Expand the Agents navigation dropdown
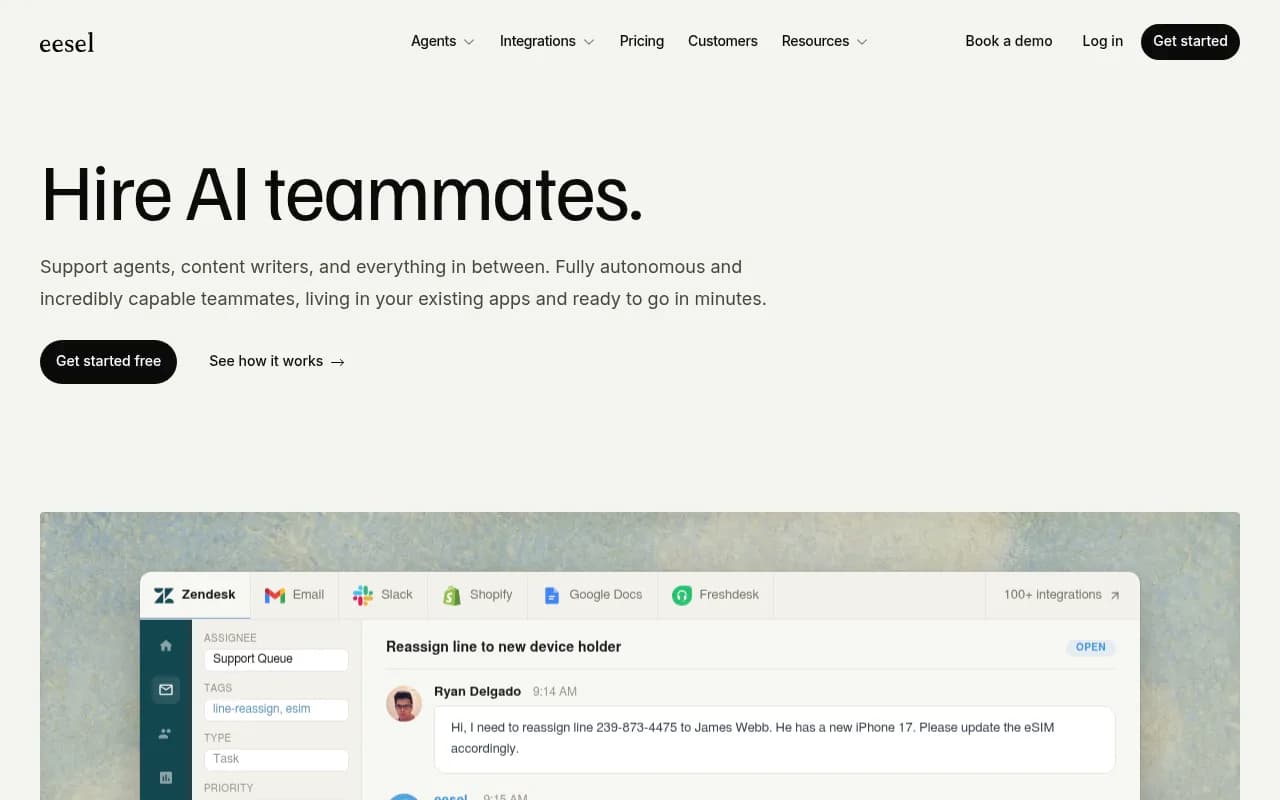1280x800 pixels. (442, 41)
